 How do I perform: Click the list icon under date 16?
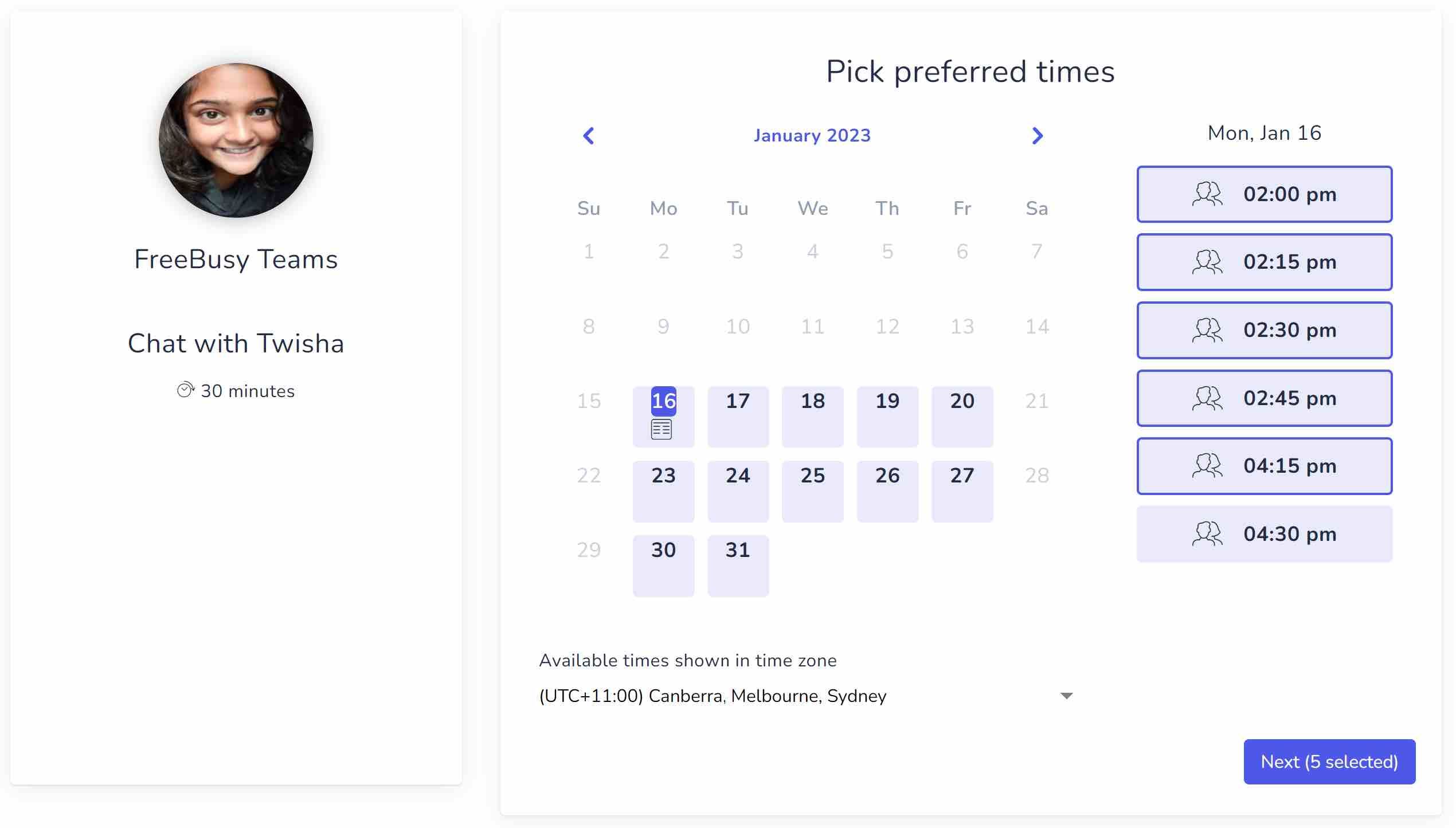point(661,429)
